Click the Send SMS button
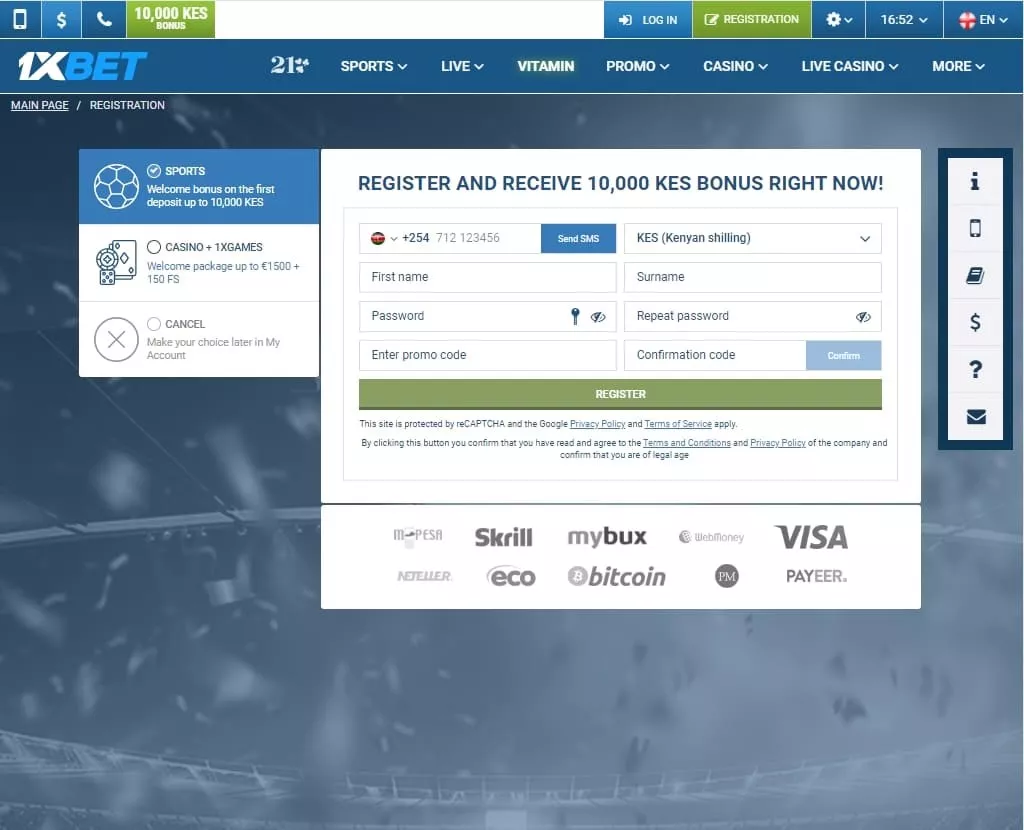 point(578,238)
